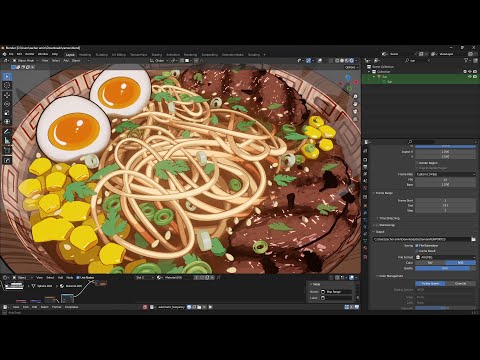Select BW color mode button
The width and height of the screenshot is (480, 360).
(430, 263)
